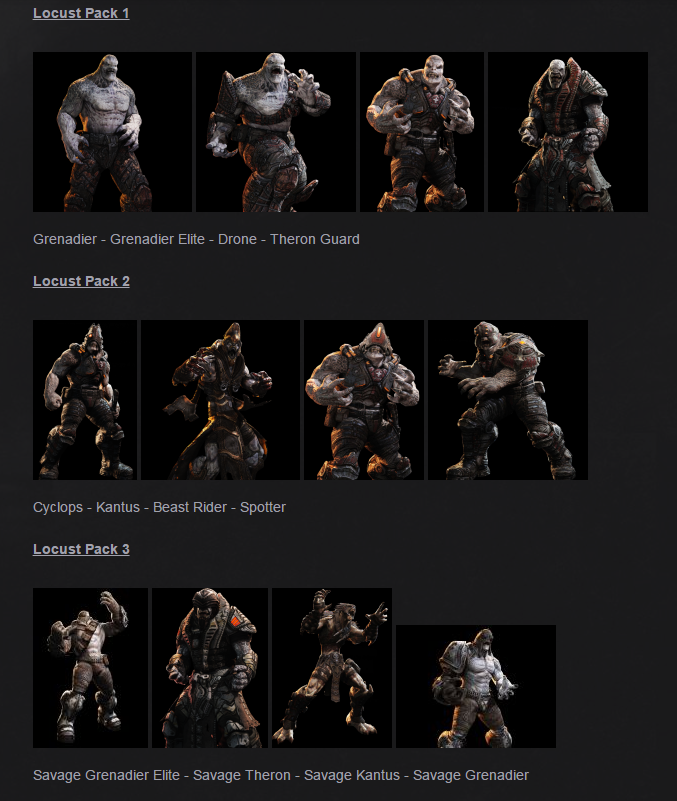The height and width of the screenshot is (801, 677).
Task: Click the Drone character image in Pack 1
Action: (421, 132)
